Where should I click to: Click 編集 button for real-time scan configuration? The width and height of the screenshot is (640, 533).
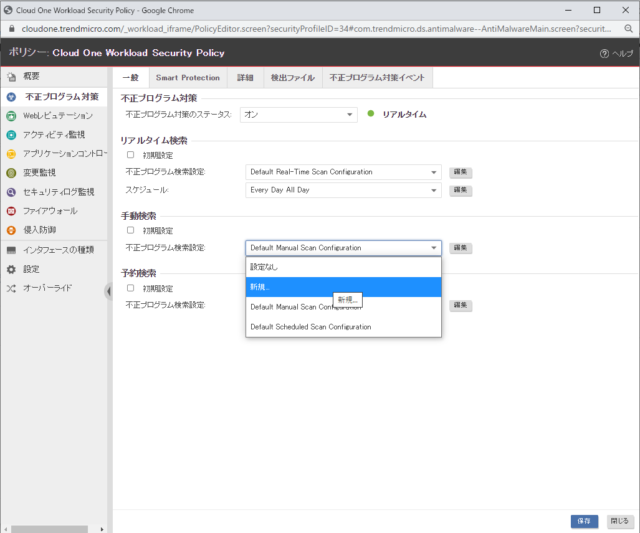(460, 172)
